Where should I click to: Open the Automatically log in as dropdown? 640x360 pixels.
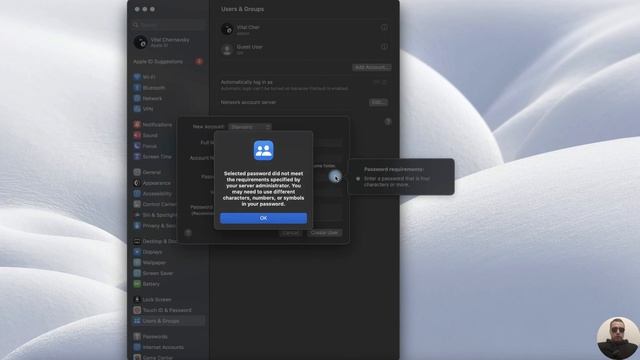(x=380, y=82)
